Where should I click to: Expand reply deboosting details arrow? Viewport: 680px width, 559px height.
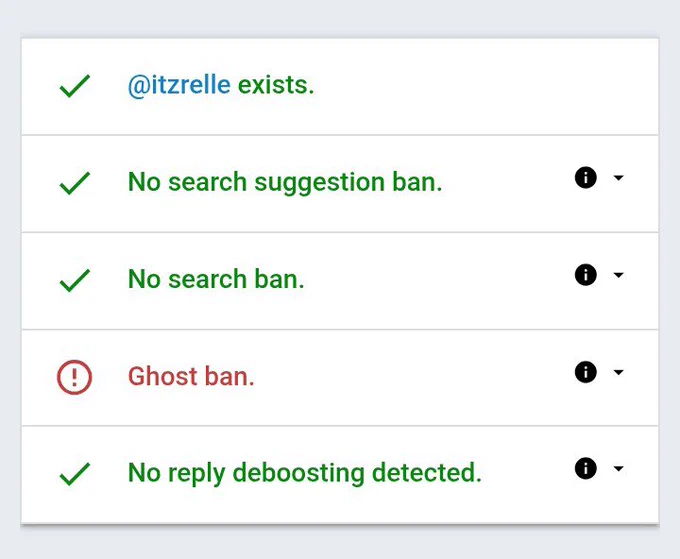tap(619, 468)
